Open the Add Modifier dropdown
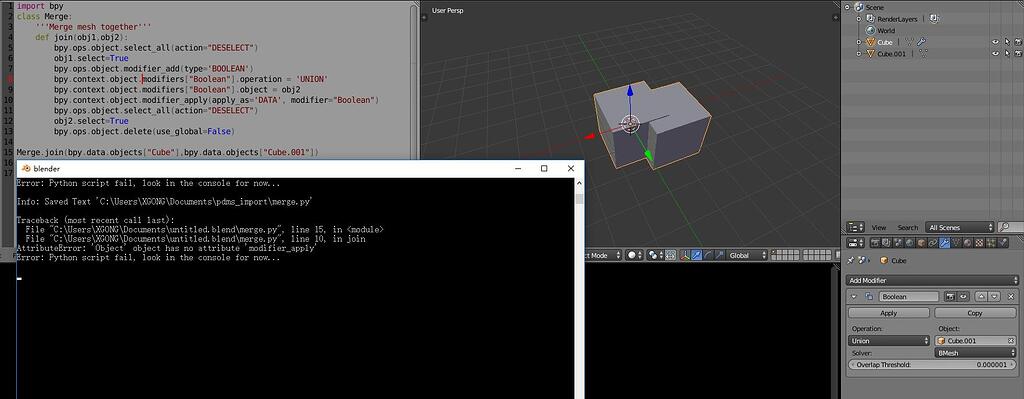This screenshot has height=399, width=1024. click(932, 280)
